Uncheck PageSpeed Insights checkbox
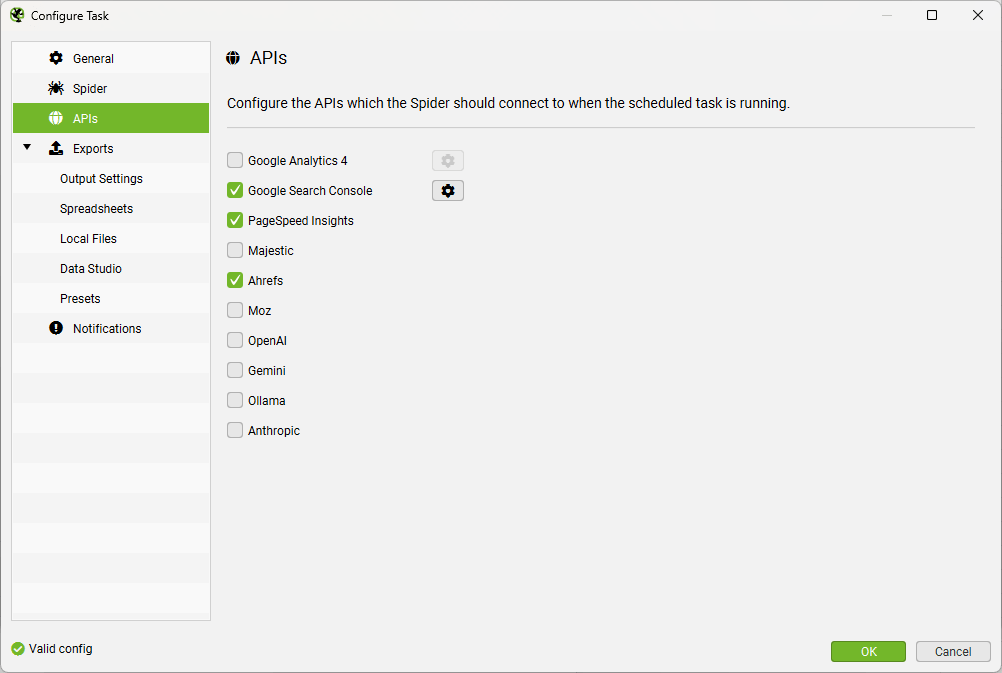The image size is (1002, 673). [235, 220]
